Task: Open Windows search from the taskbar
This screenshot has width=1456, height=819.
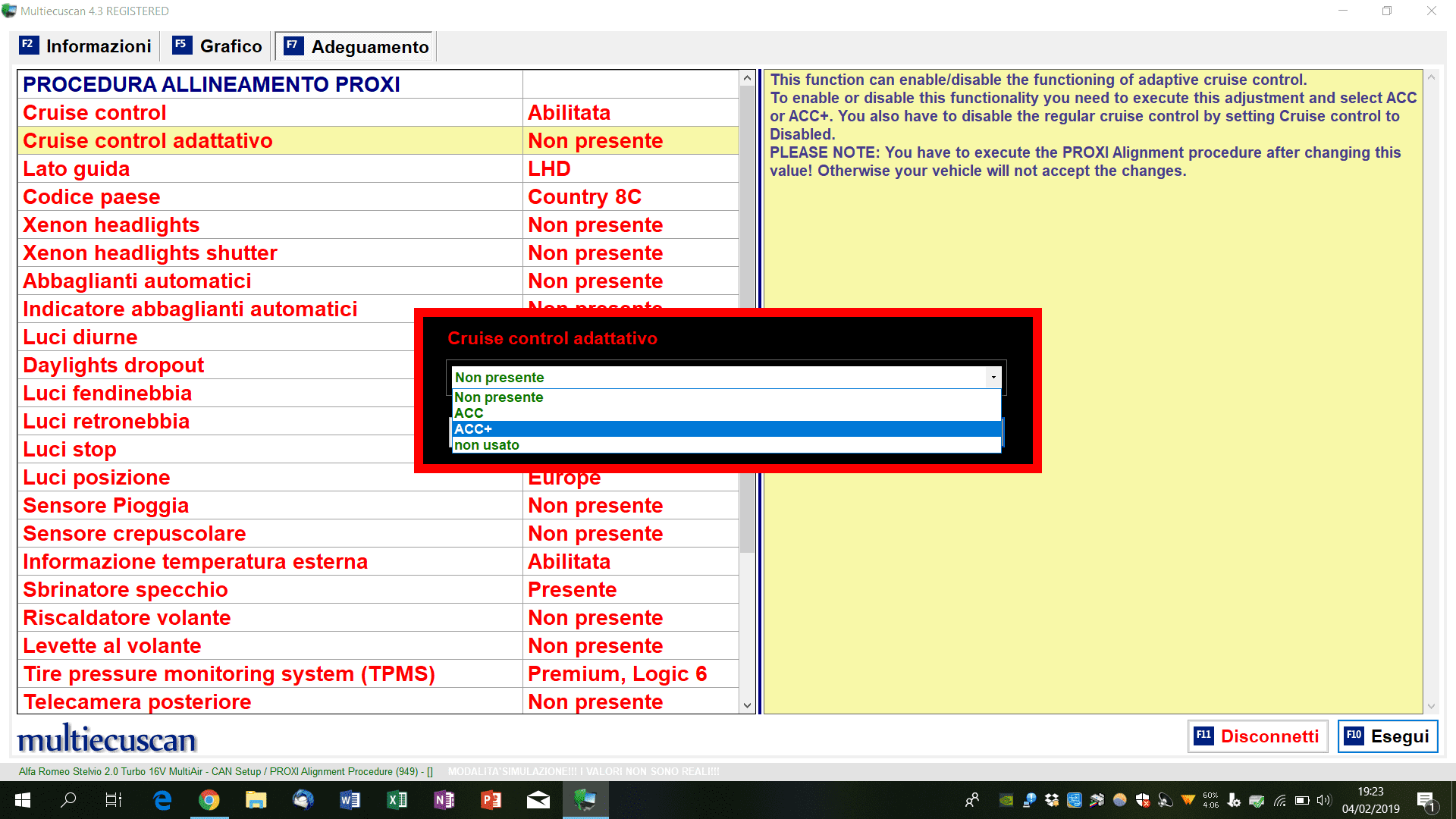Action: point(68,800)
